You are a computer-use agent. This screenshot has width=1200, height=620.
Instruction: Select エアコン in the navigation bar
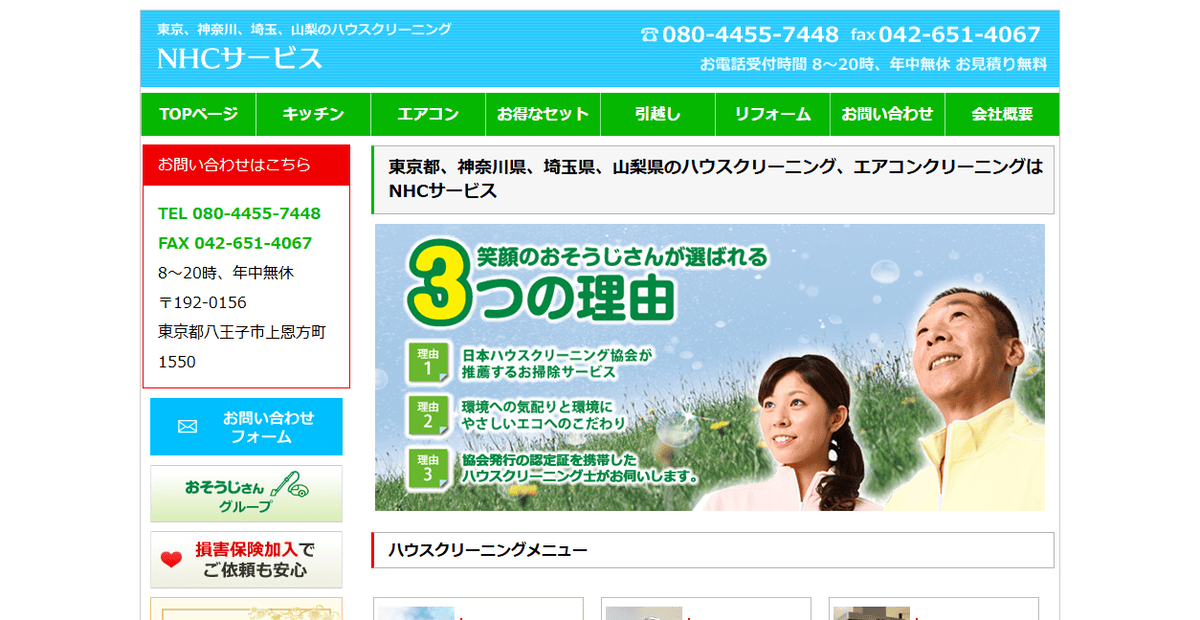pos(428,114)
